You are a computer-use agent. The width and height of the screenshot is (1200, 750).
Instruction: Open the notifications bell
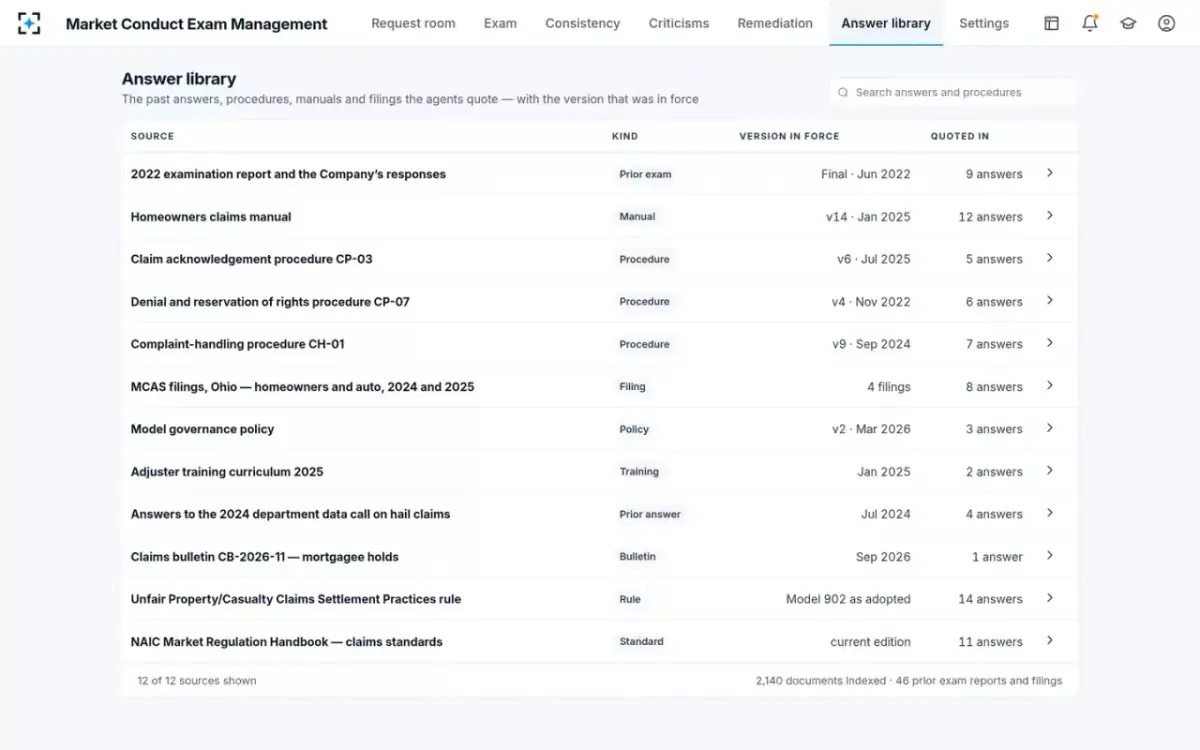pyautogui.click(x=1090, y=23)
